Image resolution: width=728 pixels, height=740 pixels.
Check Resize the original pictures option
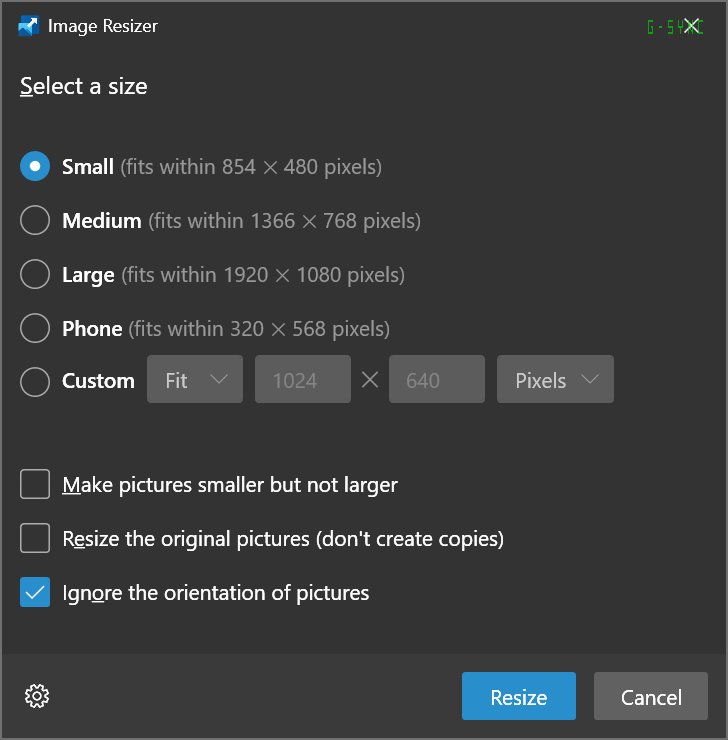coord(35,538)
